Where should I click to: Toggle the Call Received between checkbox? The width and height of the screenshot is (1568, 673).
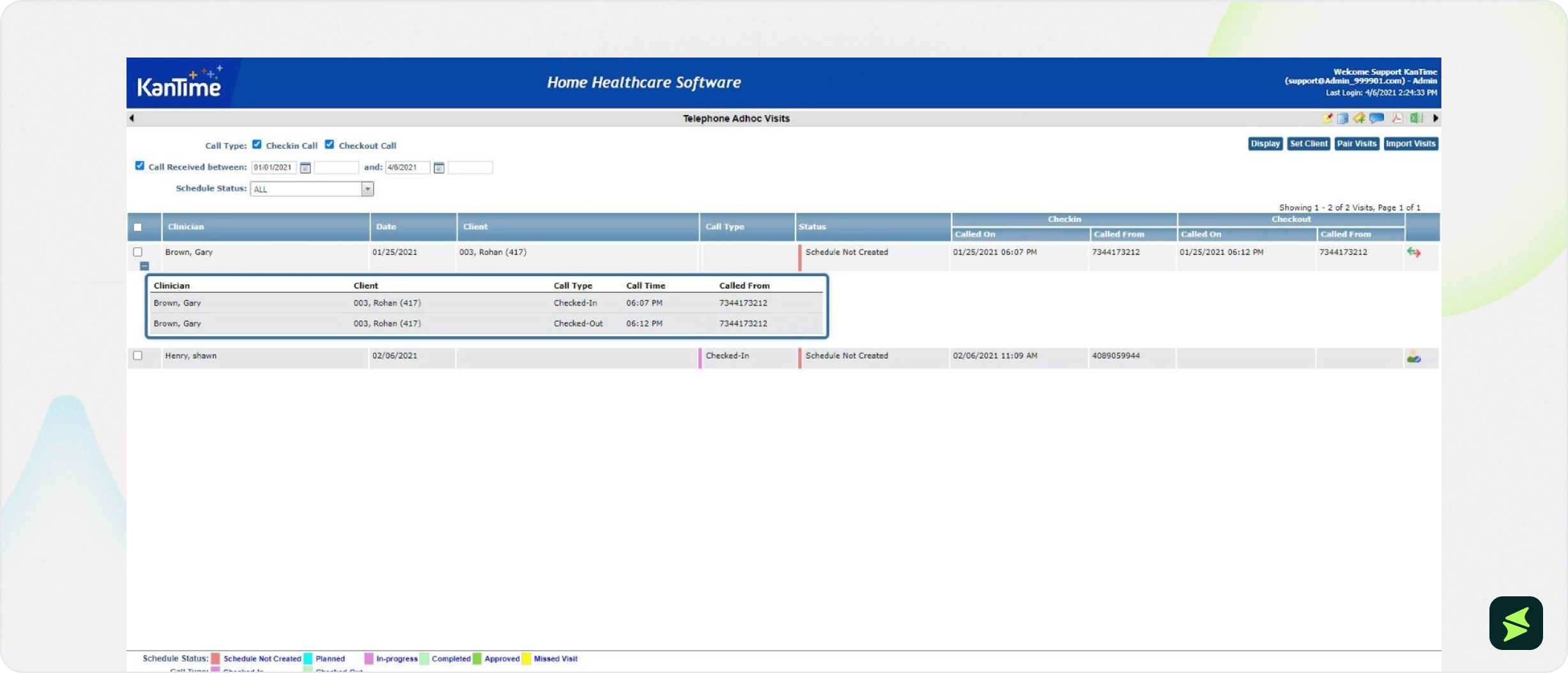140,166
